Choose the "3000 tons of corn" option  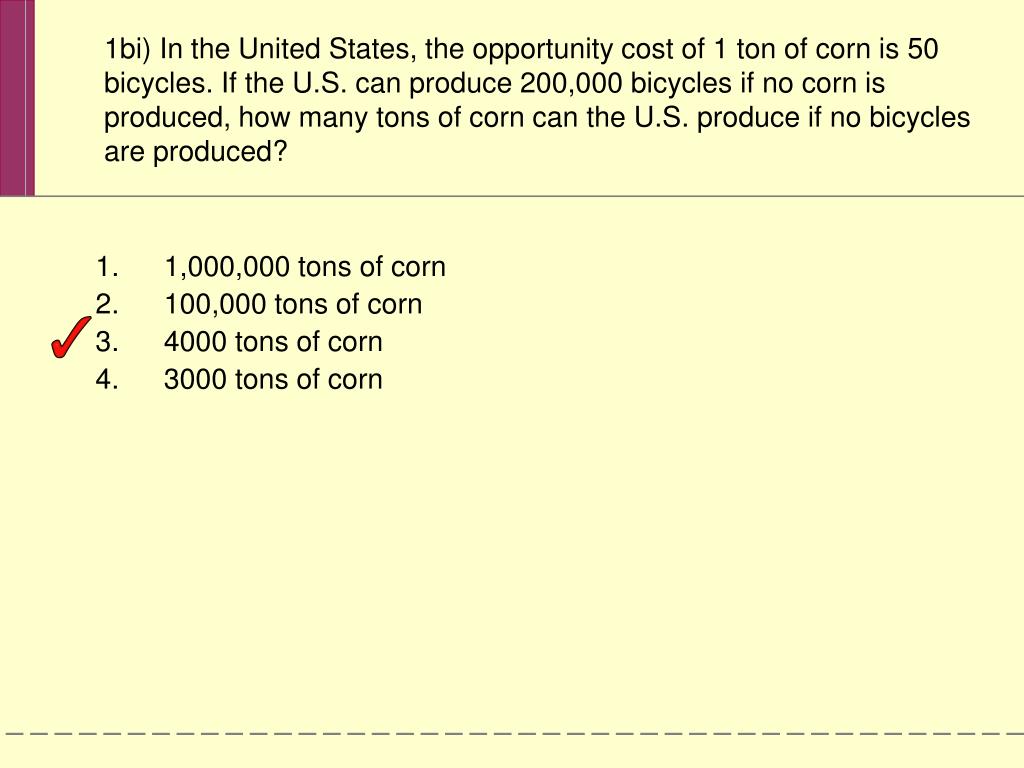(x=273, y=379)
